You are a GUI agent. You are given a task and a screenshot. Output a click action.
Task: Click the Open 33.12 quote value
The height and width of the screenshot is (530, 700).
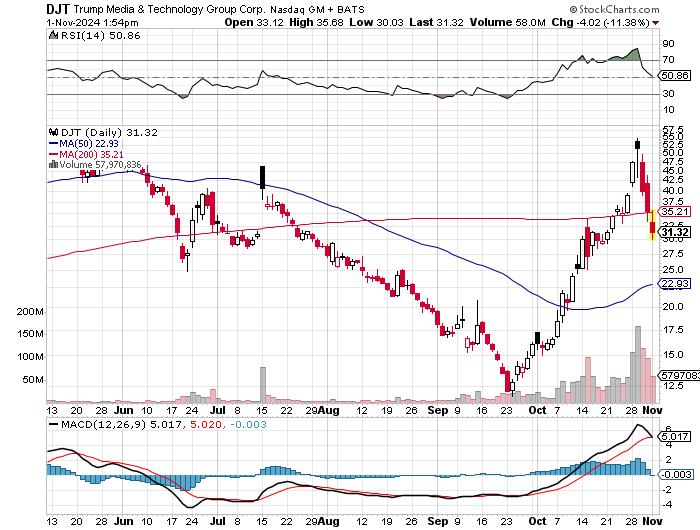pyautogui.click(x=254, y=22)
